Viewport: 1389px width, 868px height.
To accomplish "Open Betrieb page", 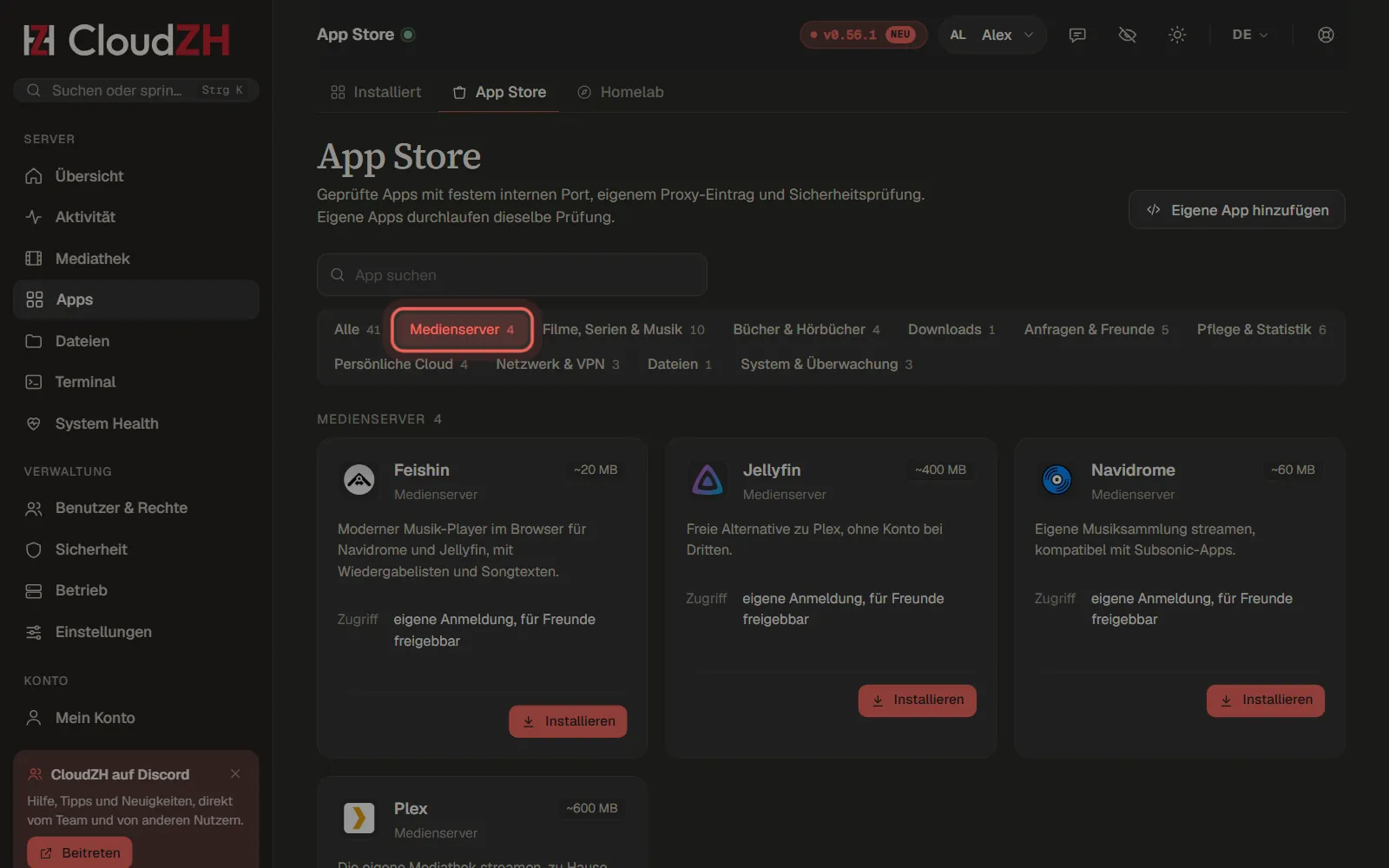I will 136,590.
